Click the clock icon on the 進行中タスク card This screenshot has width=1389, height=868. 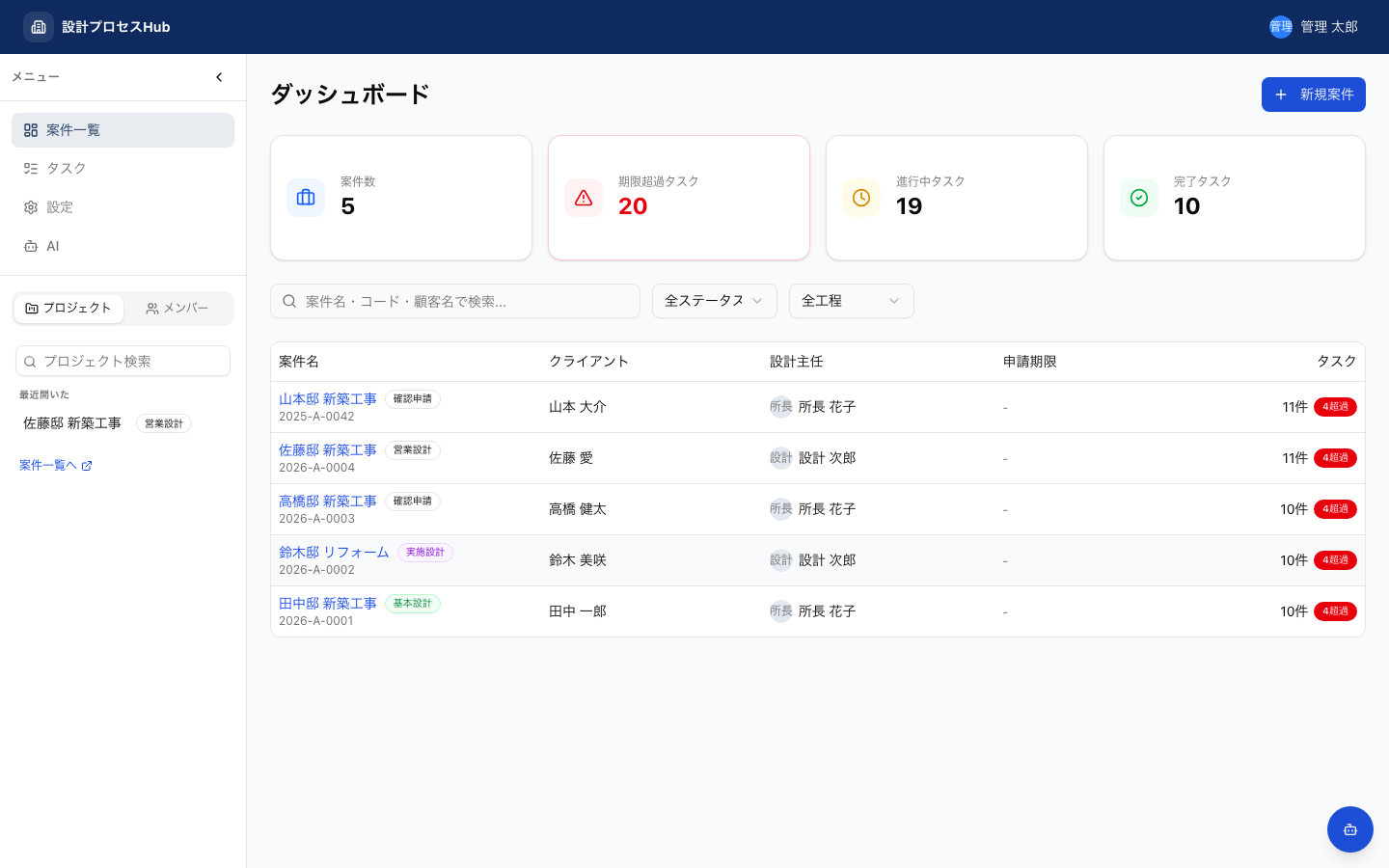[861, 197]
